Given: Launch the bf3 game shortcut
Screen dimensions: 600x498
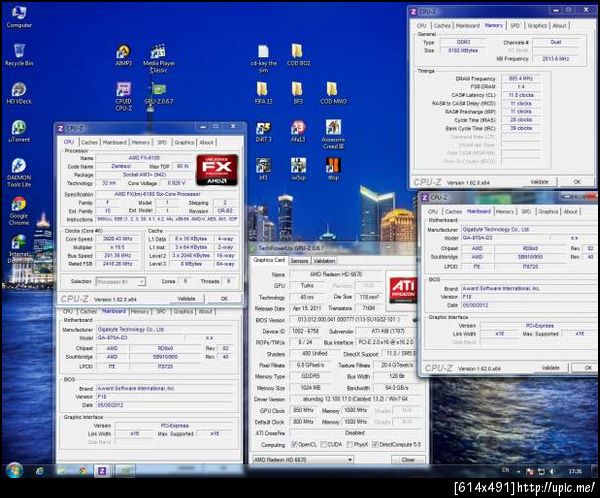Looking at the screenshot, I should click(x=263, y=169).
